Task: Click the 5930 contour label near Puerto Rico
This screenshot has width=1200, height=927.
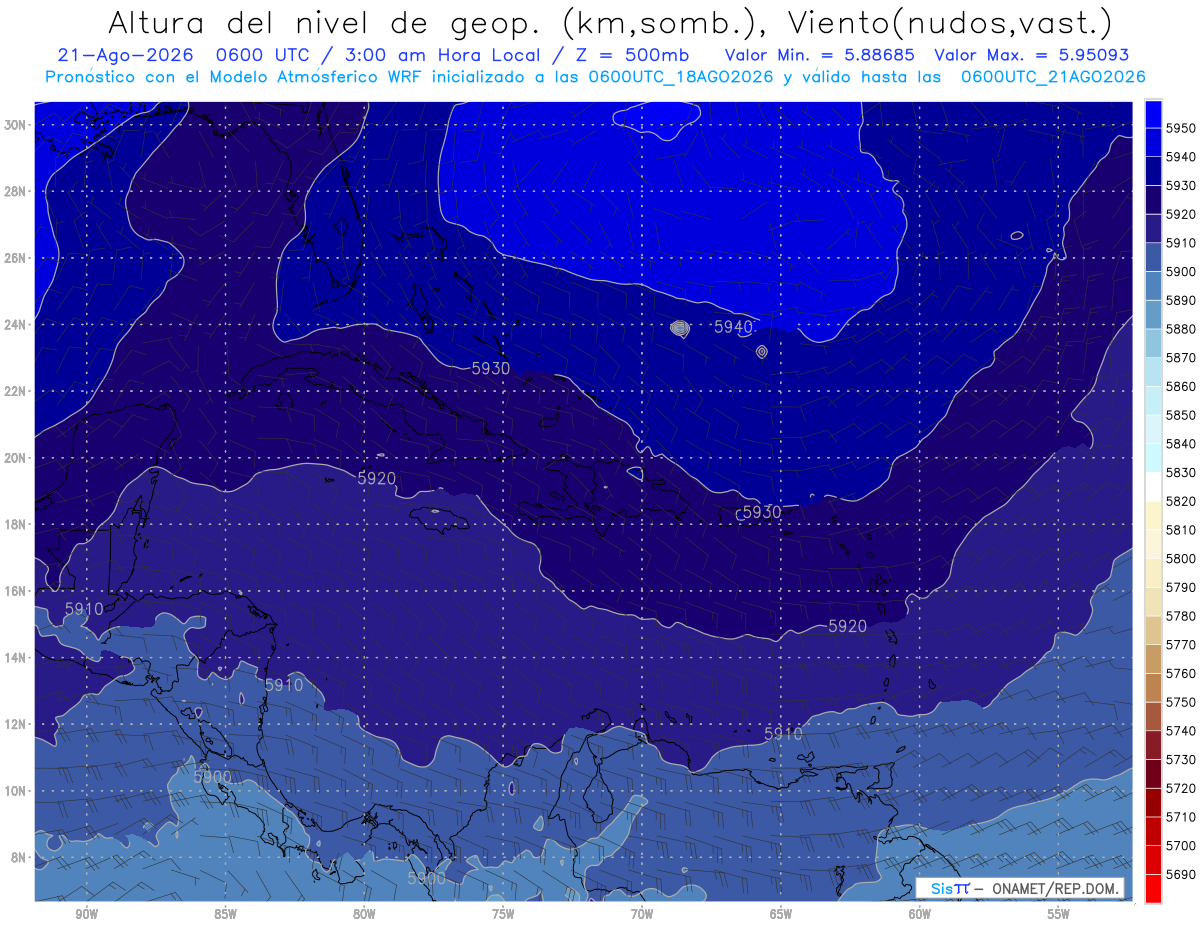Action: tap(761, 512)
